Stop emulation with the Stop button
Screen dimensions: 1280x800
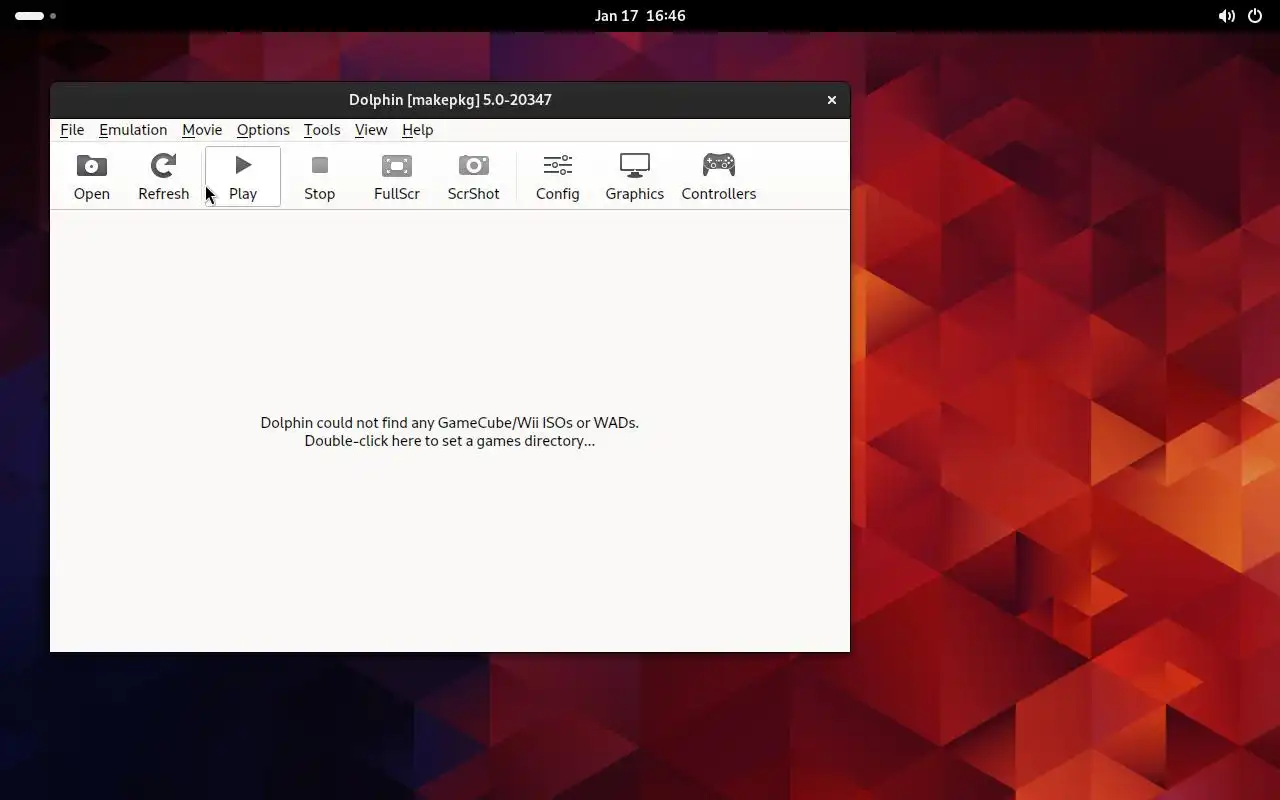[320, 177]
